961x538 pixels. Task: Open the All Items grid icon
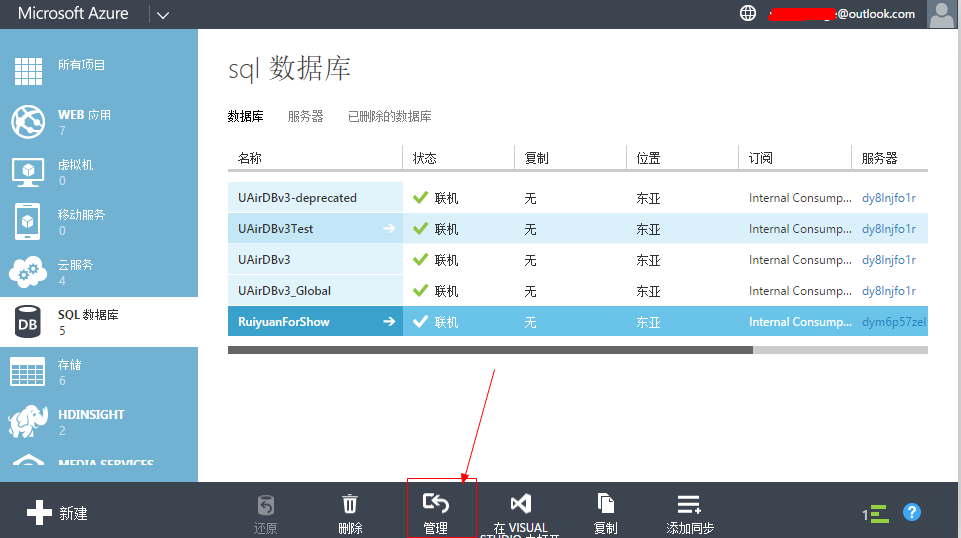[x=28, y=71]
